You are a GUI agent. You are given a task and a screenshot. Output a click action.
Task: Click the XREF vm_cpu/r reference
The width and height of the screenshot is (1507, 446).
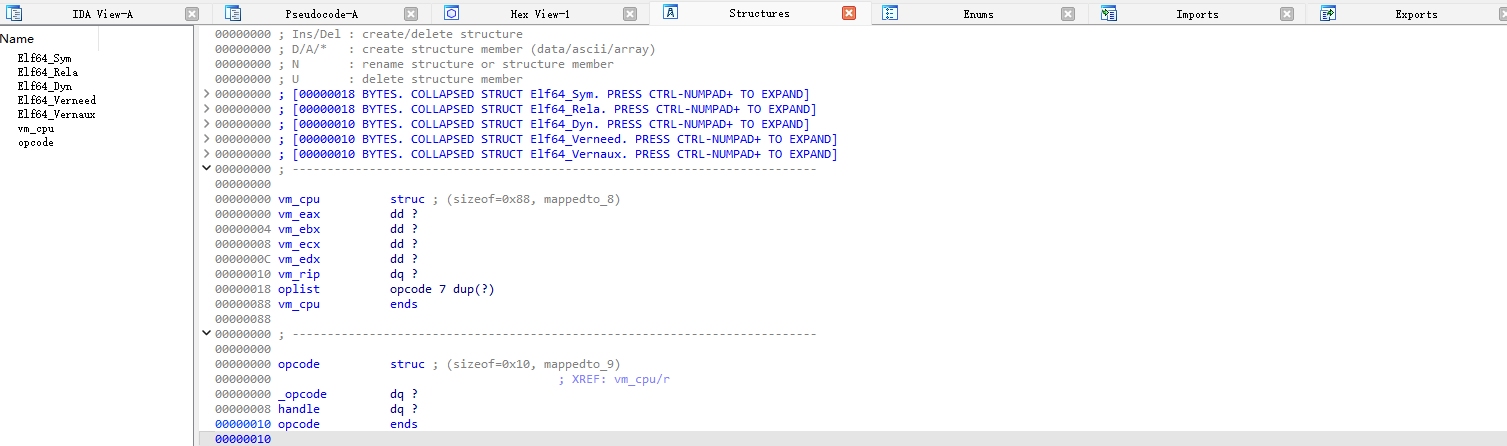pyautogui.click(x=614, y=379)
